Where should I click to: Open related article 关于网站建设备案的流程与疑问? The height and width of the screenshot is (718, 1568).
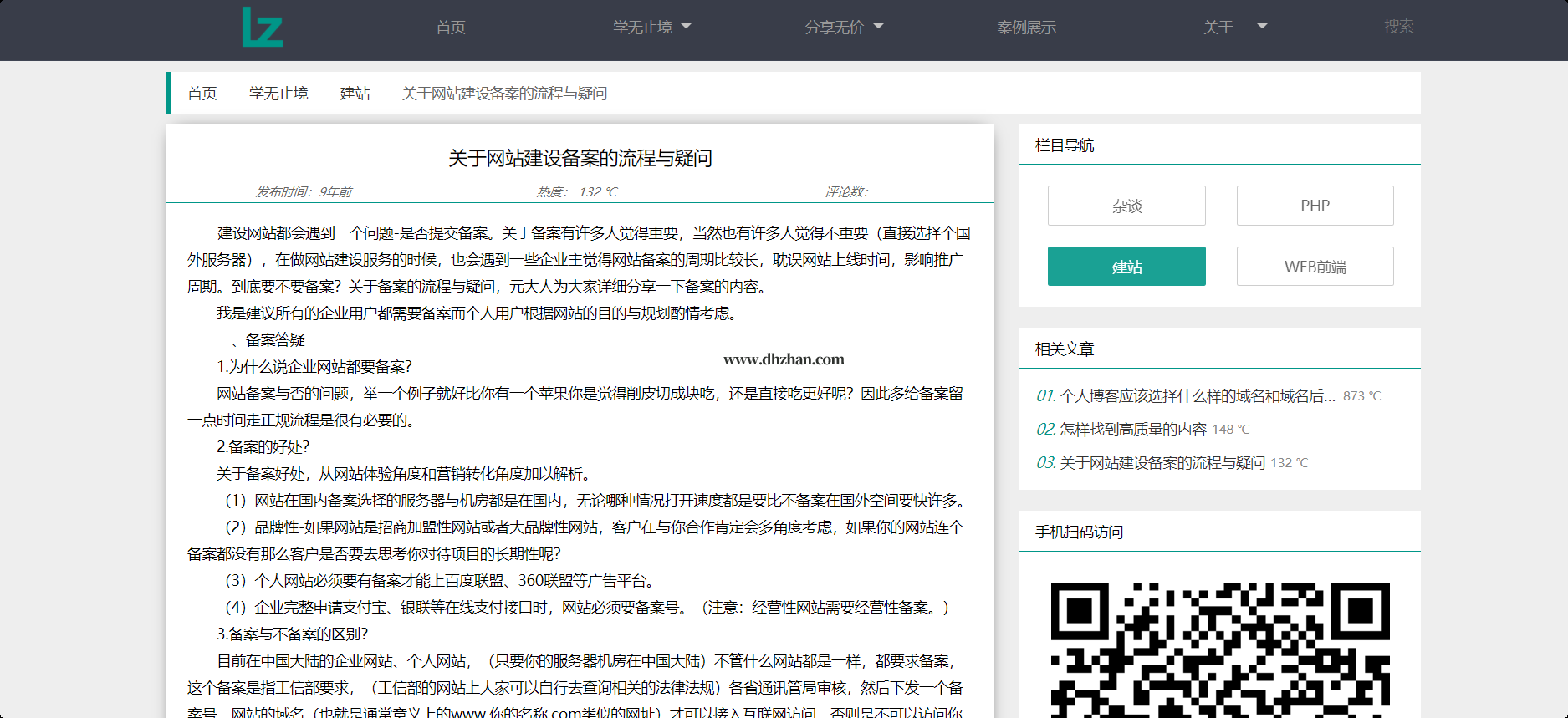pos(1162,463)
